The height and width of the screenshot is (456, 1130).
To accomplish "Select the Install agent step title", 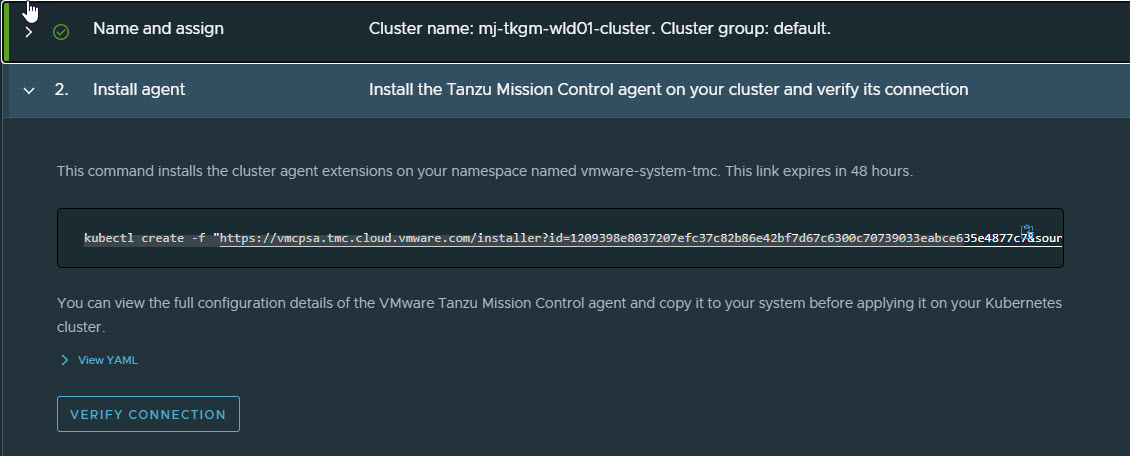I will pyautogui.click(x=139, y=90).
